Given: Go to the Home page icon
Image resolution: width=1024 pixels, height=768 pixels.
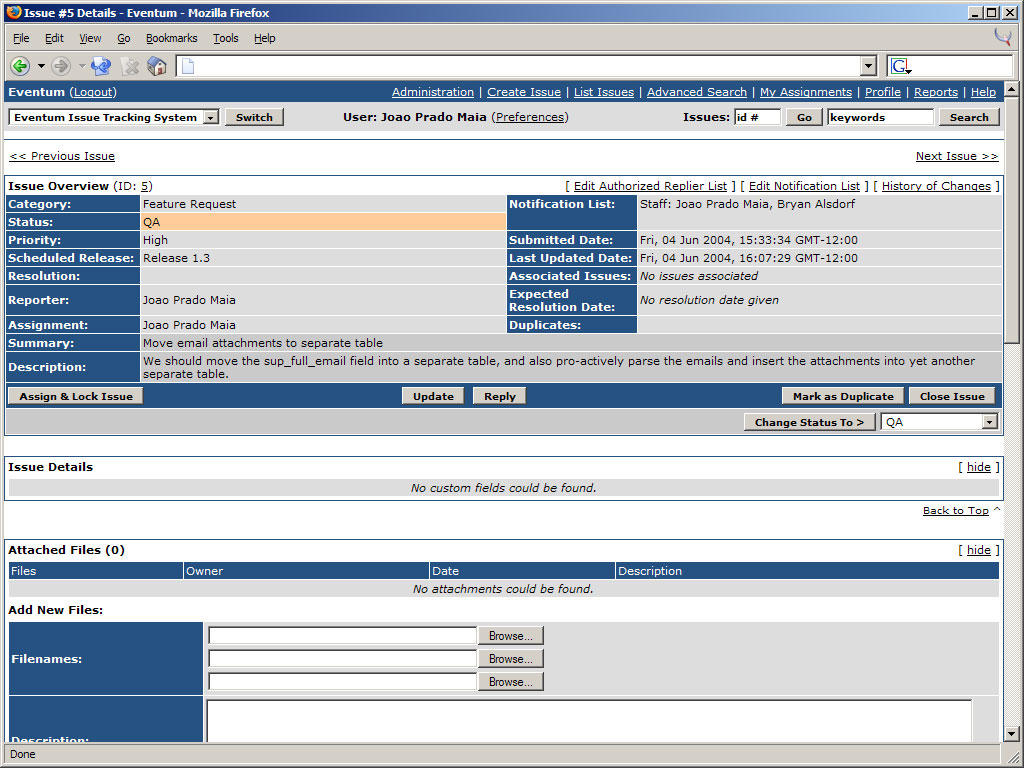Looking at the screenshot, I should click(157, 66).
